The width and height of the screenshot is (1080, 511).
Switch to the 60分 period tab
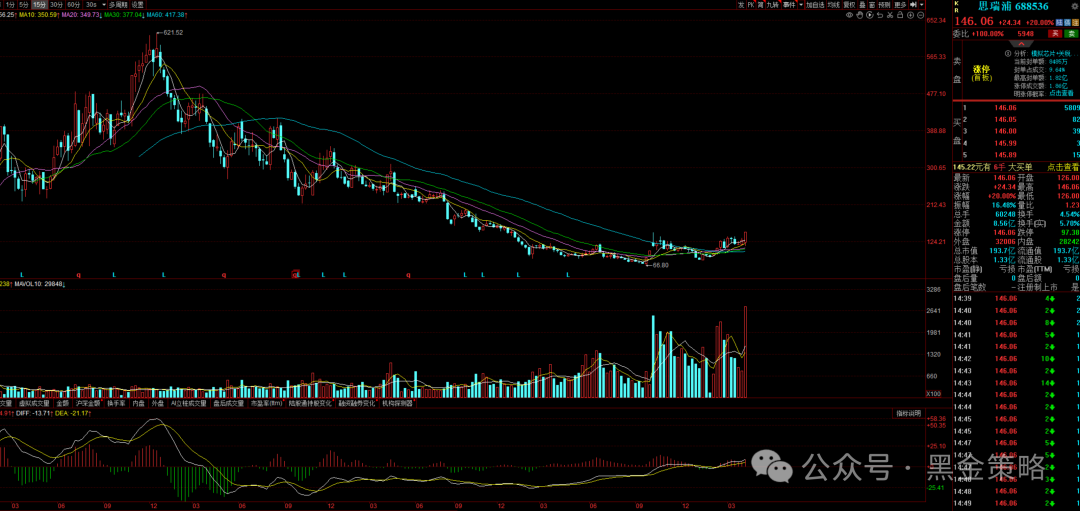[74, 5]
